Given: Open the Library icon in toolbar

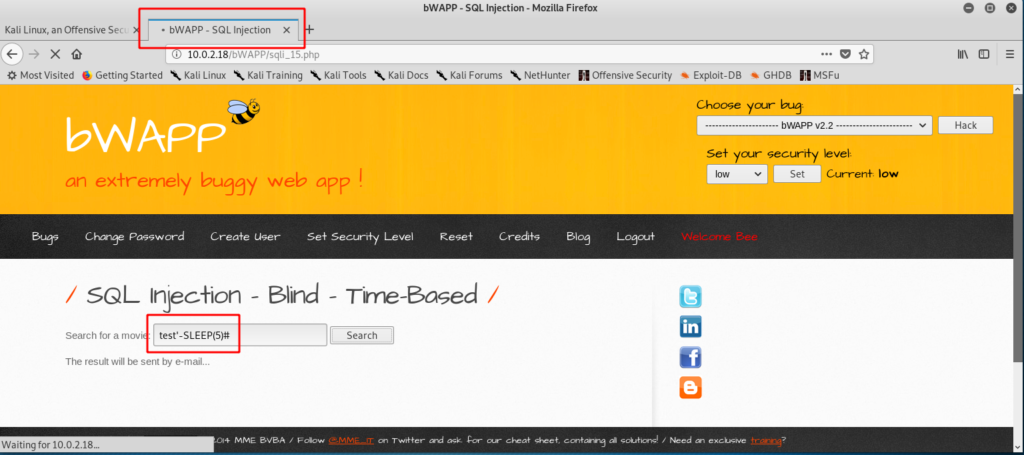Looking at the screenshot, I should point(963,54).
